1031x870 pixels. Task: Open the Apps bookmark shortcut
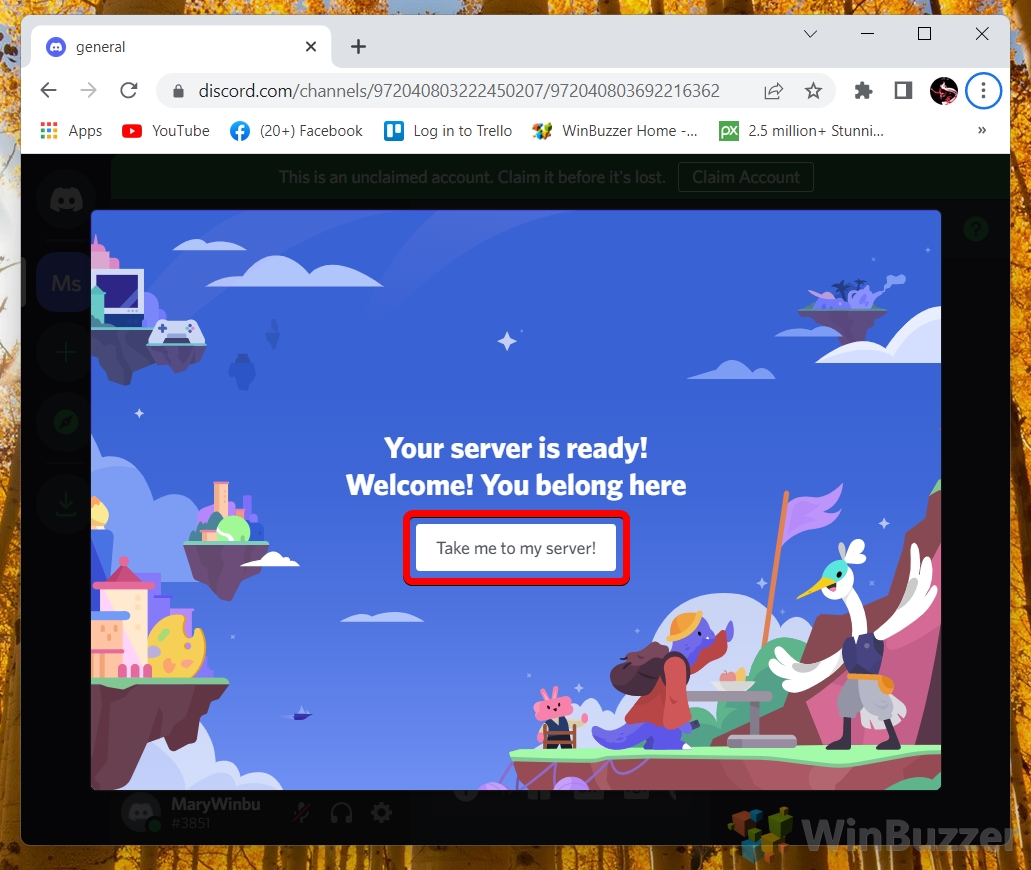(x=71, y=131)
